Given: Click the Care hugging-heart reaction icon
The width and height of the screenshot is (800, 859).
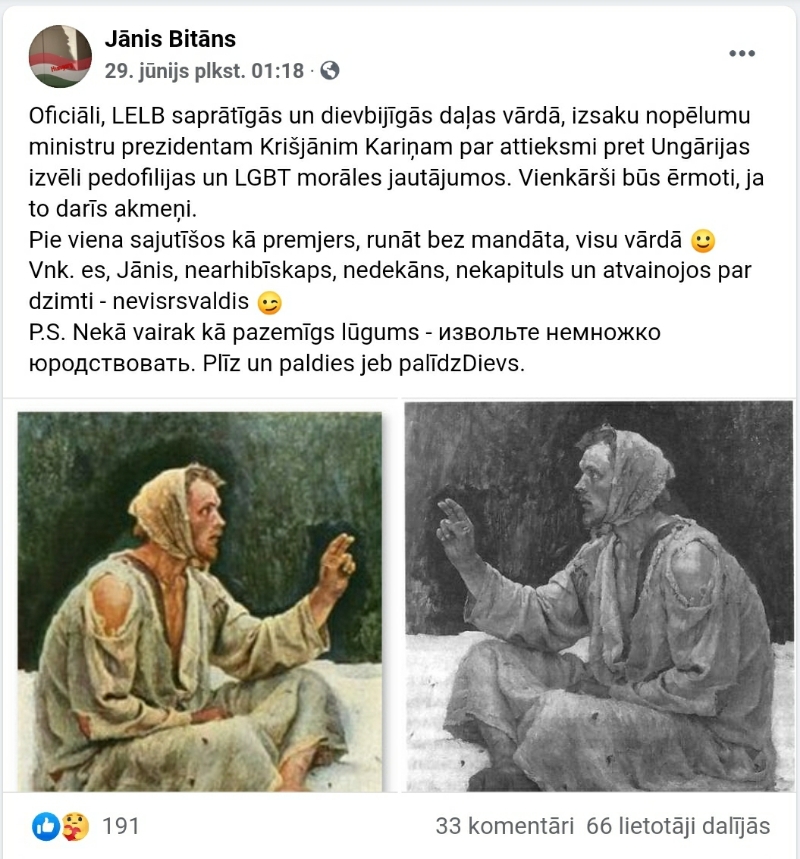Looking at the screenshot, I should pos(75,826).
